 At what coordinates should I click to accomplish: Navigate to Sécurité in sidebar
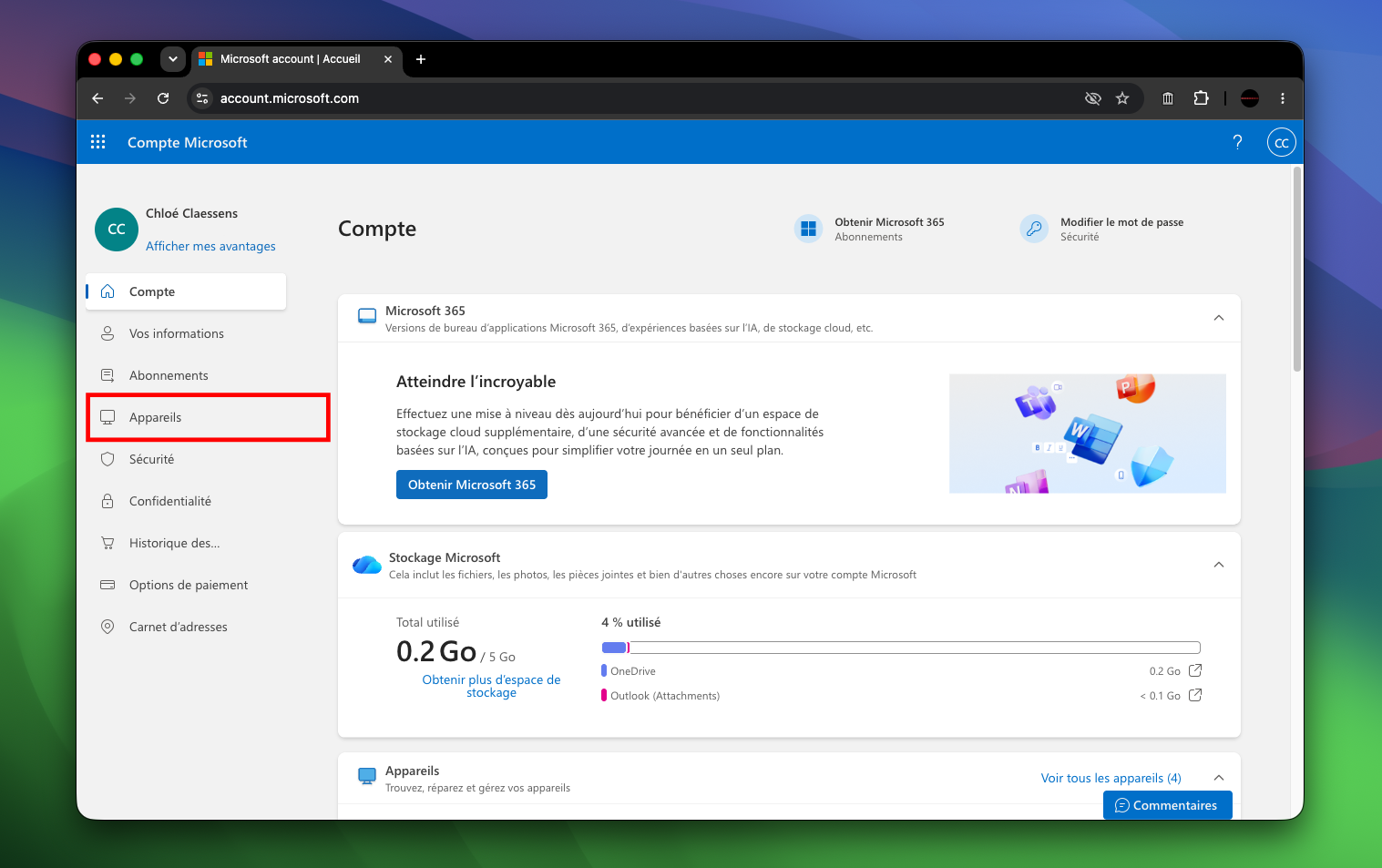pos(186,459)
